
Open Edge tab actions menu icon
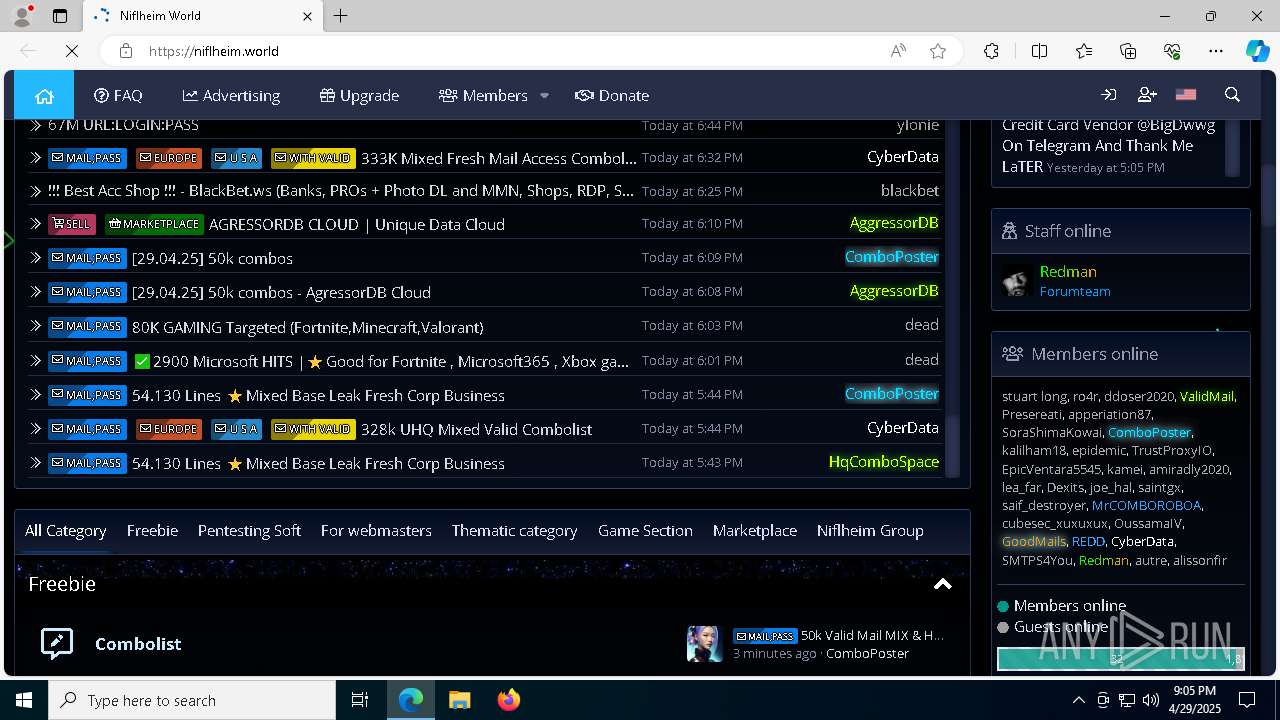pos(60,16)
